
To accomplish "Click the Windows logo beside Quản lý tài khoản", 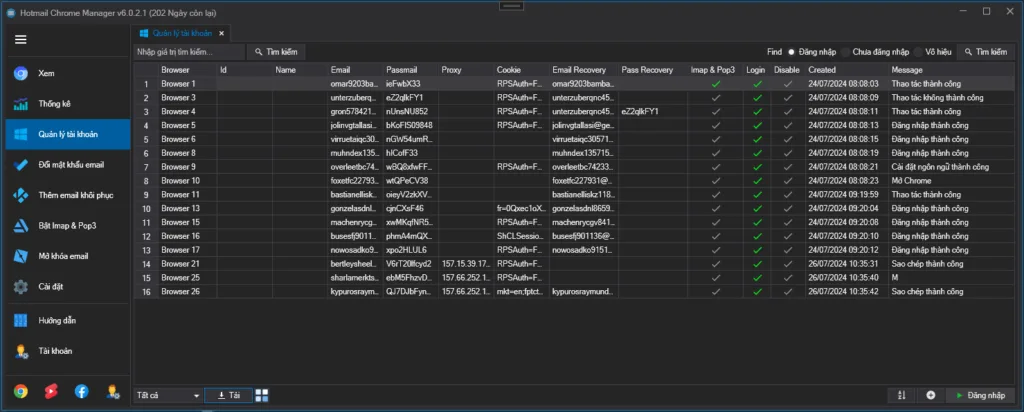I will [21, 134].
